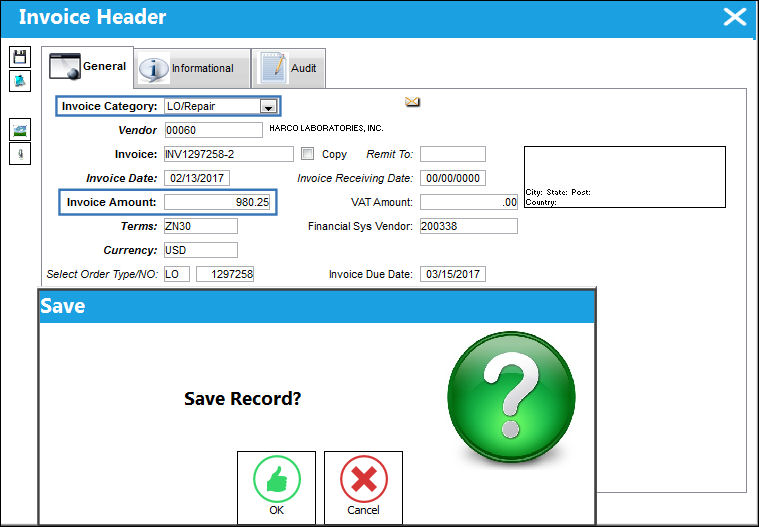Screen dimensions: 759x527
Task: Click the Invoice Amount field 980.25
Action: point(217,202)
